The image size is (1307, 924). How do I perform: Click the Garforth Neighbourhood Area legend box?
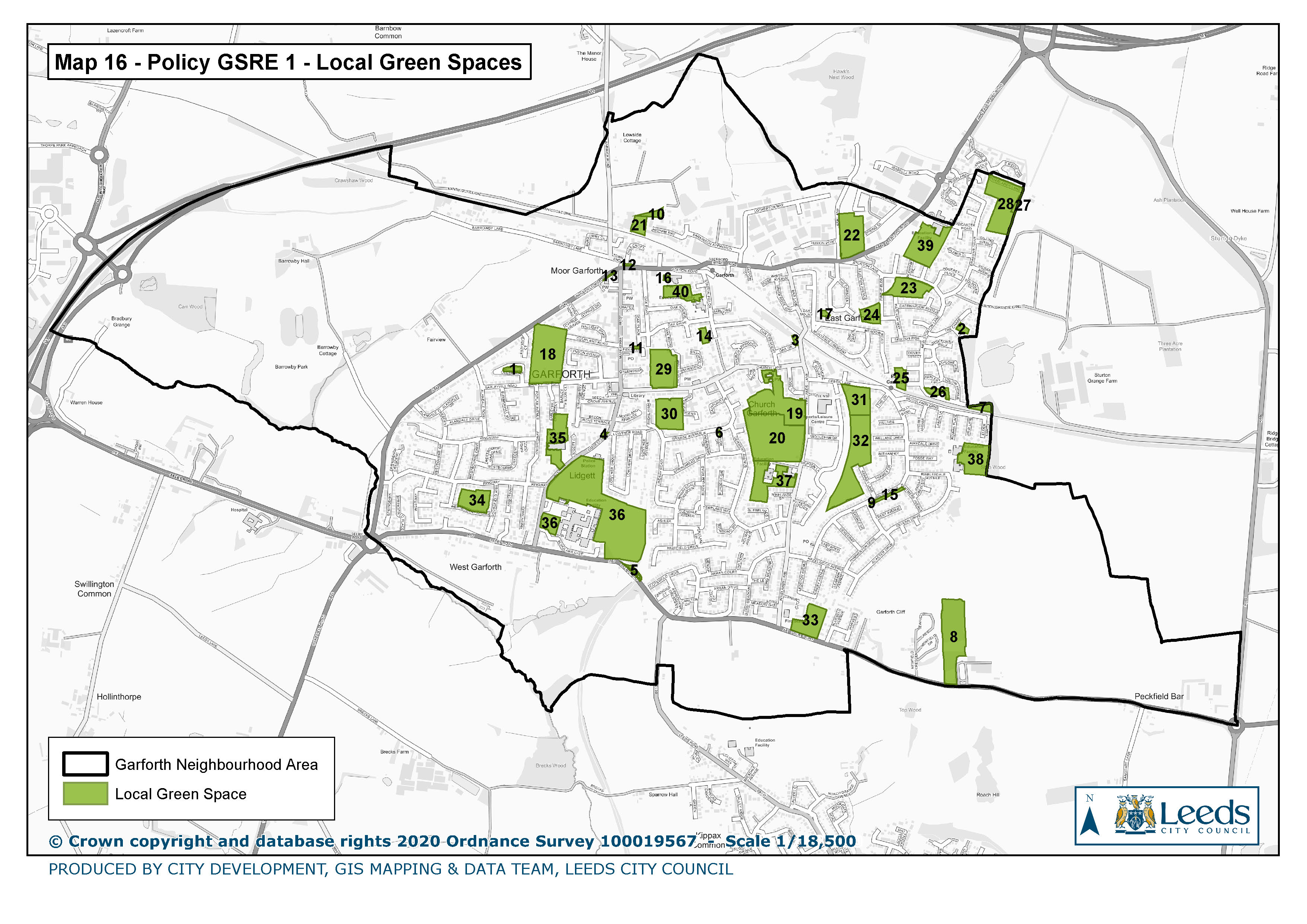tap(85, 764)
